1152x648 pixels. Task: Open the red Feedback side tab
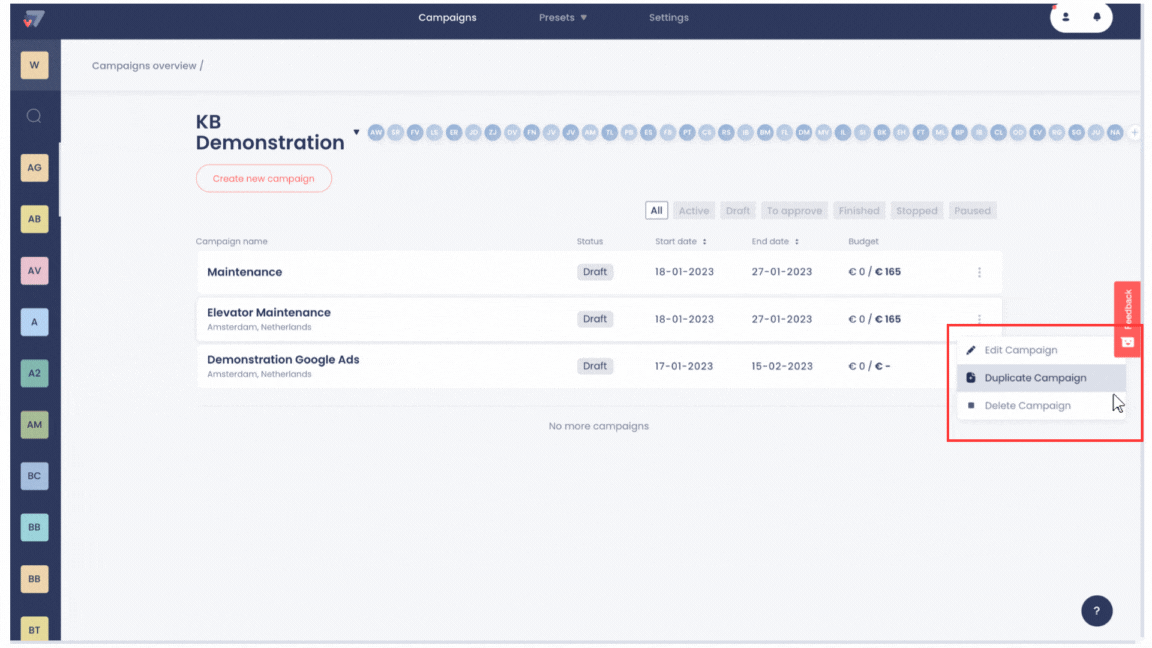(1127, 319)
